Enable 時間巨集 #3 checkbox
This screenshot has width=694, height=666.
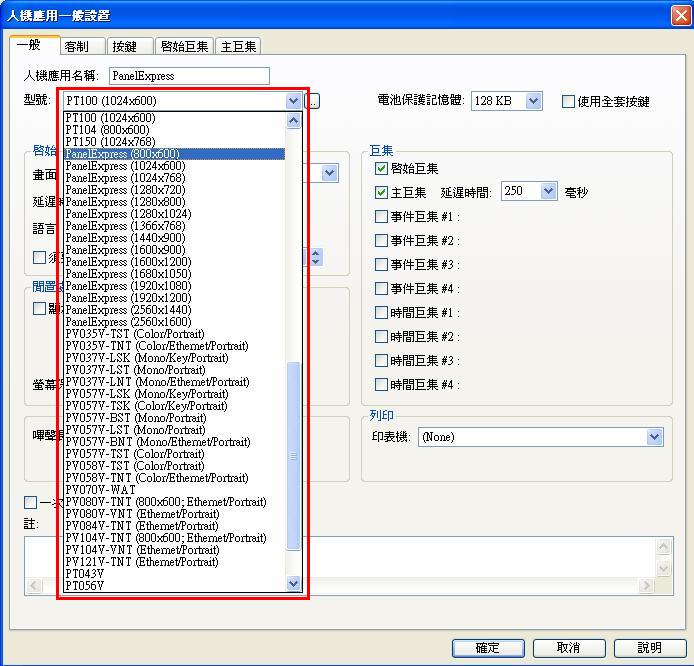tap(381, 360)
